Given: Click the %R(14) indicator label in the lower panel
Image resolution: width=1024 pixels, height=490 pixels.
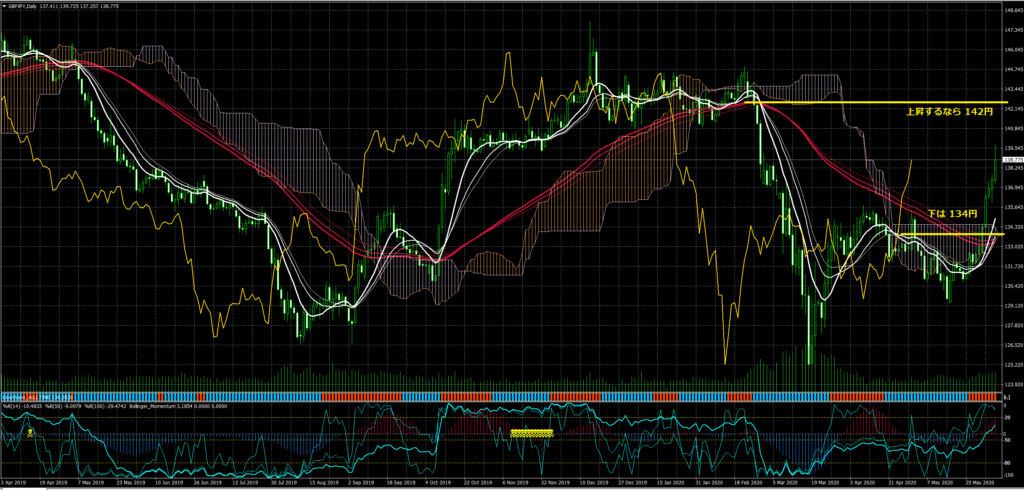Looking at the screenshot, I should 16,404.
